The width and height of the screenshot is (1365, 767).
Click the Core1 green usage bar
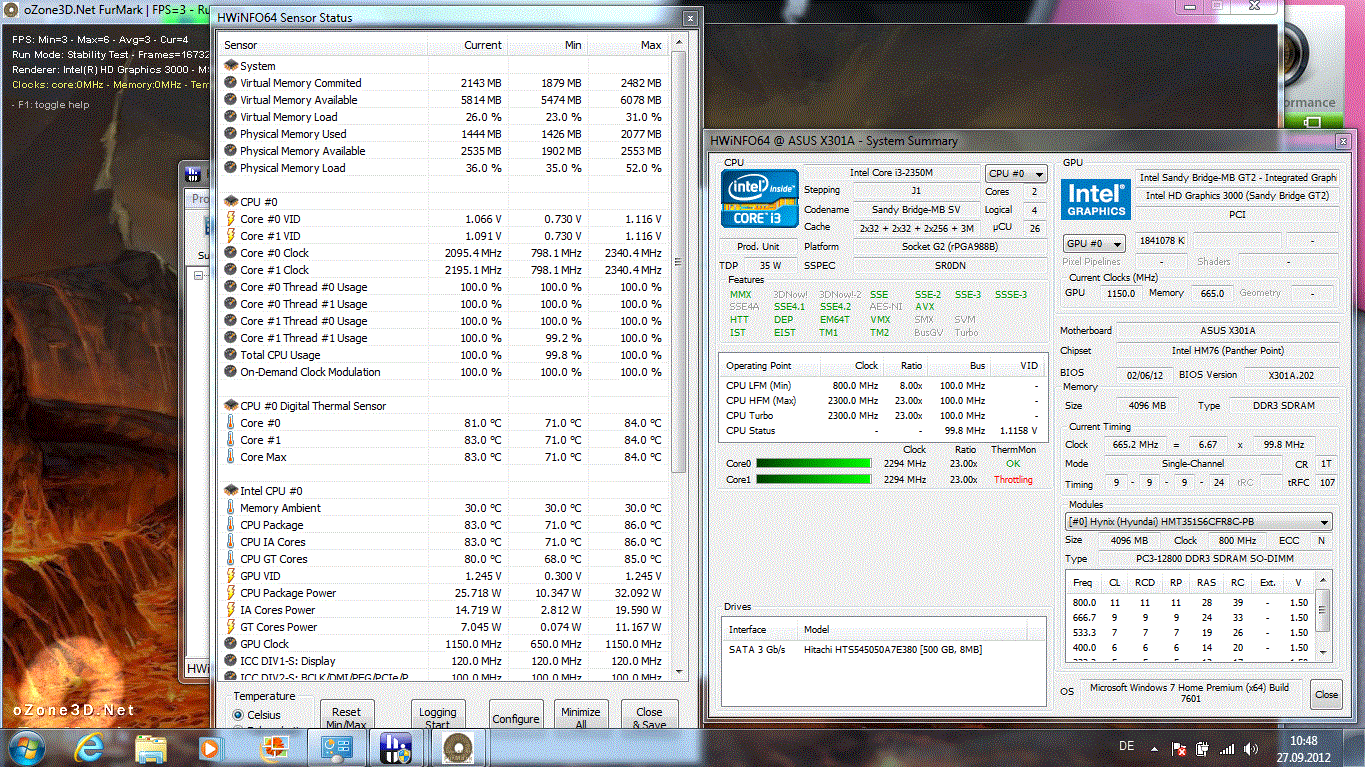813,480
